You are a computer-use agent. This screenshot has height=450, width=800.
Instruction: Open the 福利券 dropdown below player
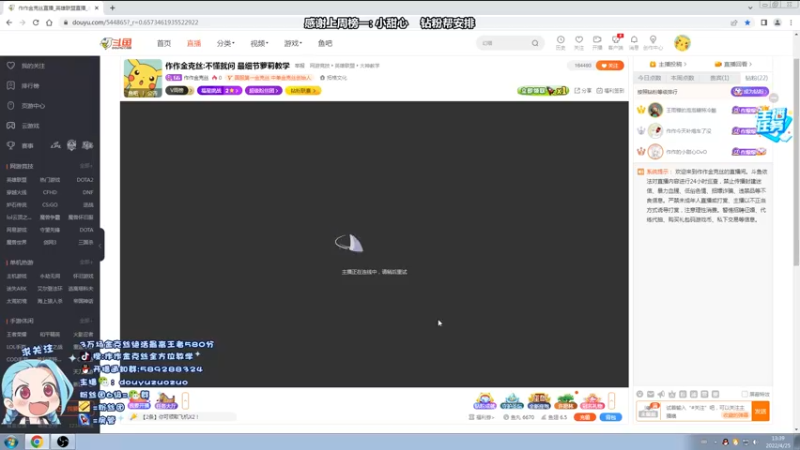coord(481,417)
